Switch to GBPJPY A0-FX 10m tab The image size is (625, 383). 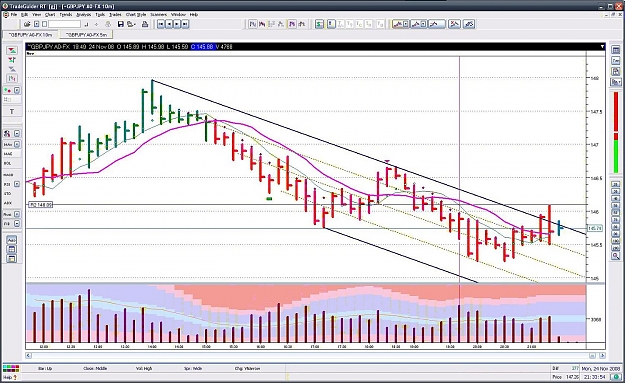point(30,35)
